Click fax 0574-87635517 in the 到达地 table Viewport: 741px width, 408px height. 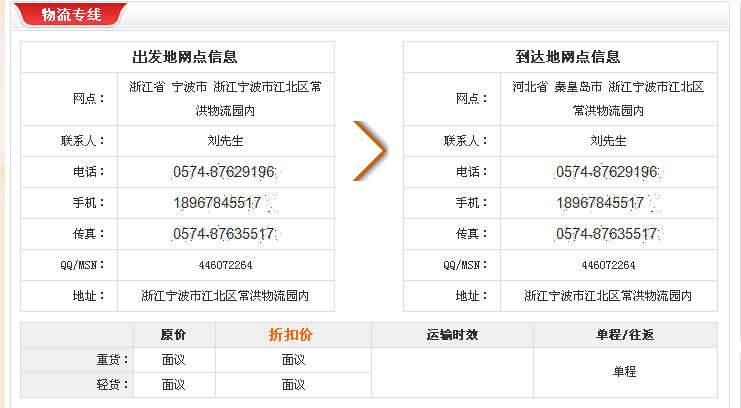(x=607, y=234)
